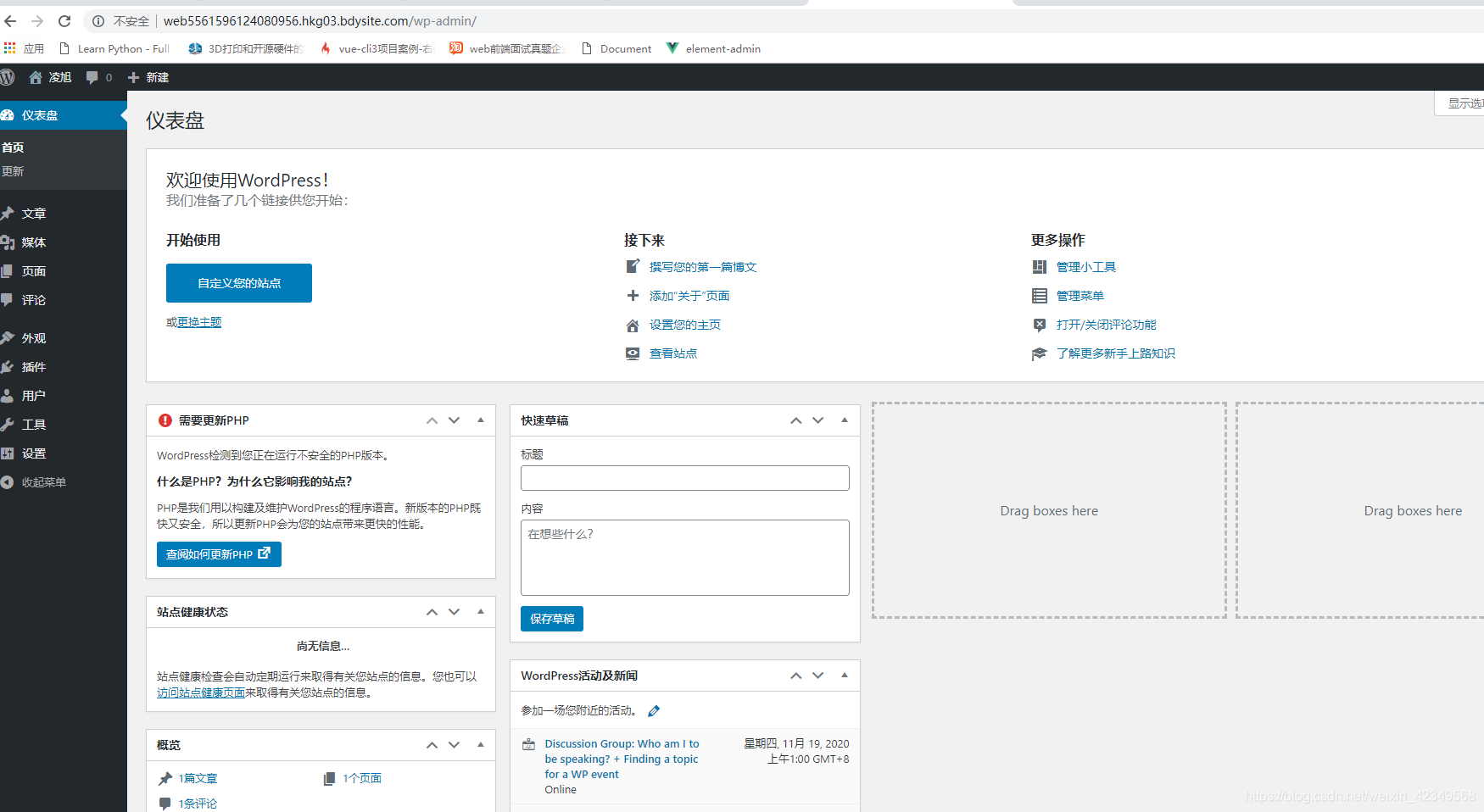1484x812 pixels.
Task: Open 1条评论 link
Action: pos(198,804)
